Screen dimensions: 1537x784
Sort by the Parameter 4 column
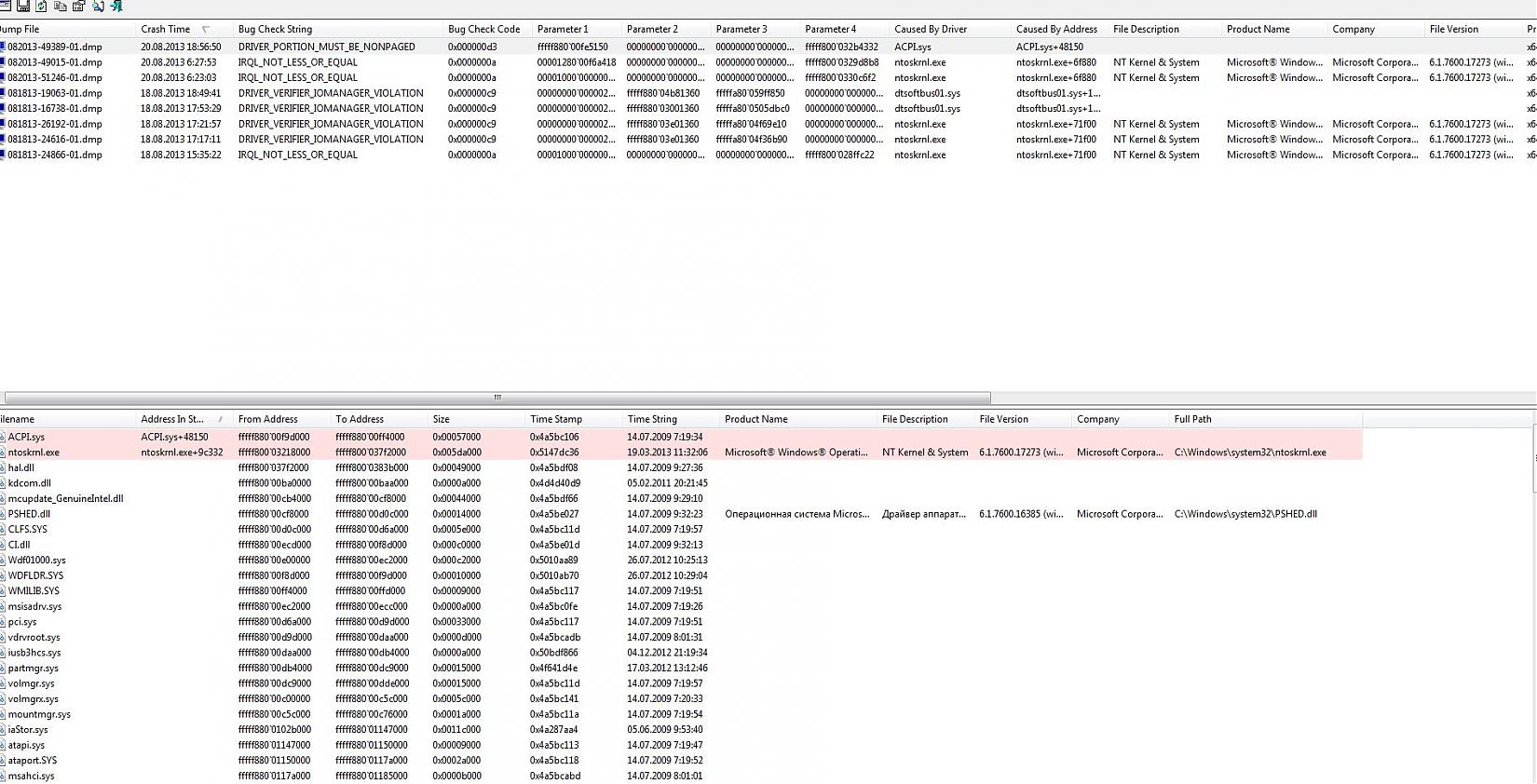[x=844, y=29]
